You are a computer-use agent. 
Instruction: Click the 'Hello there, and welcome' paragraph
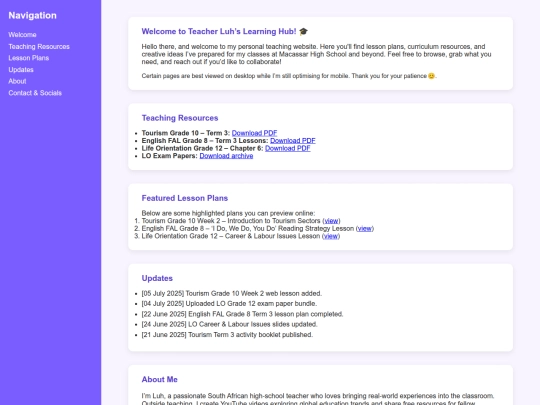pos(316,54)
